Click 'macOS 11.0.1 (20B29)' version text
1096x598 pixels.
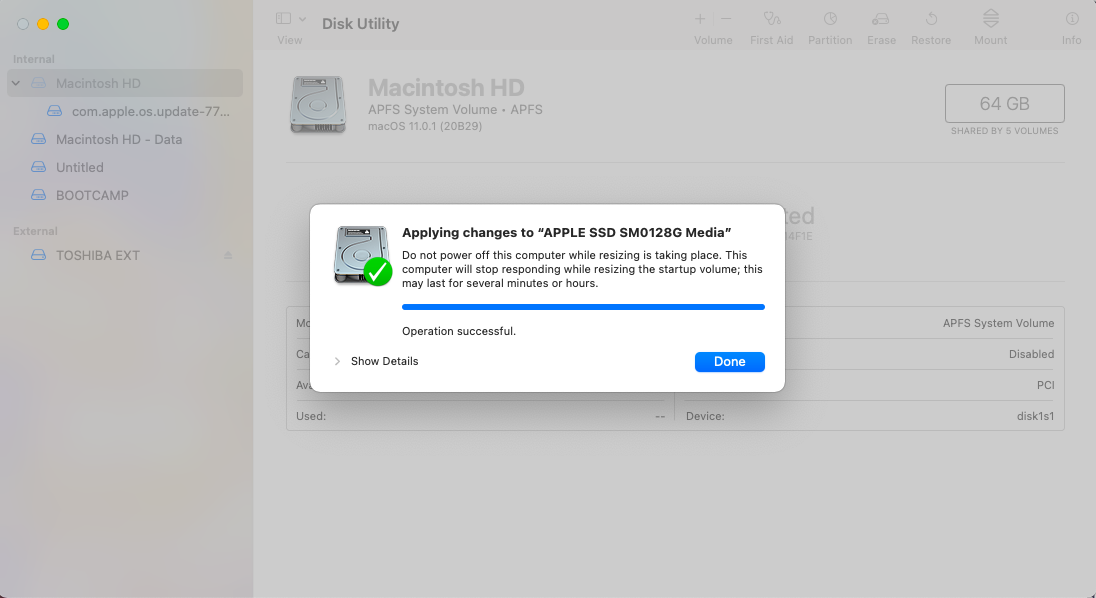(425, 126)
